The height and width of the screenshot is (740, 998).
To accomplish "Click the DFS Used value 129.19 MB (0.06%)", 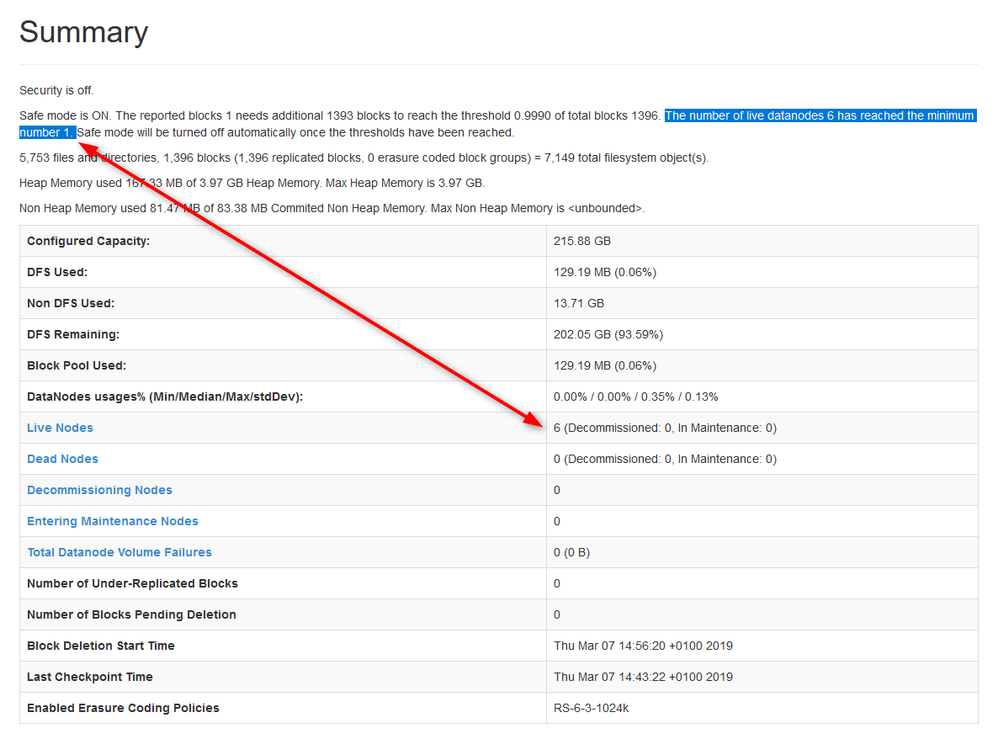I will point(605,272).
